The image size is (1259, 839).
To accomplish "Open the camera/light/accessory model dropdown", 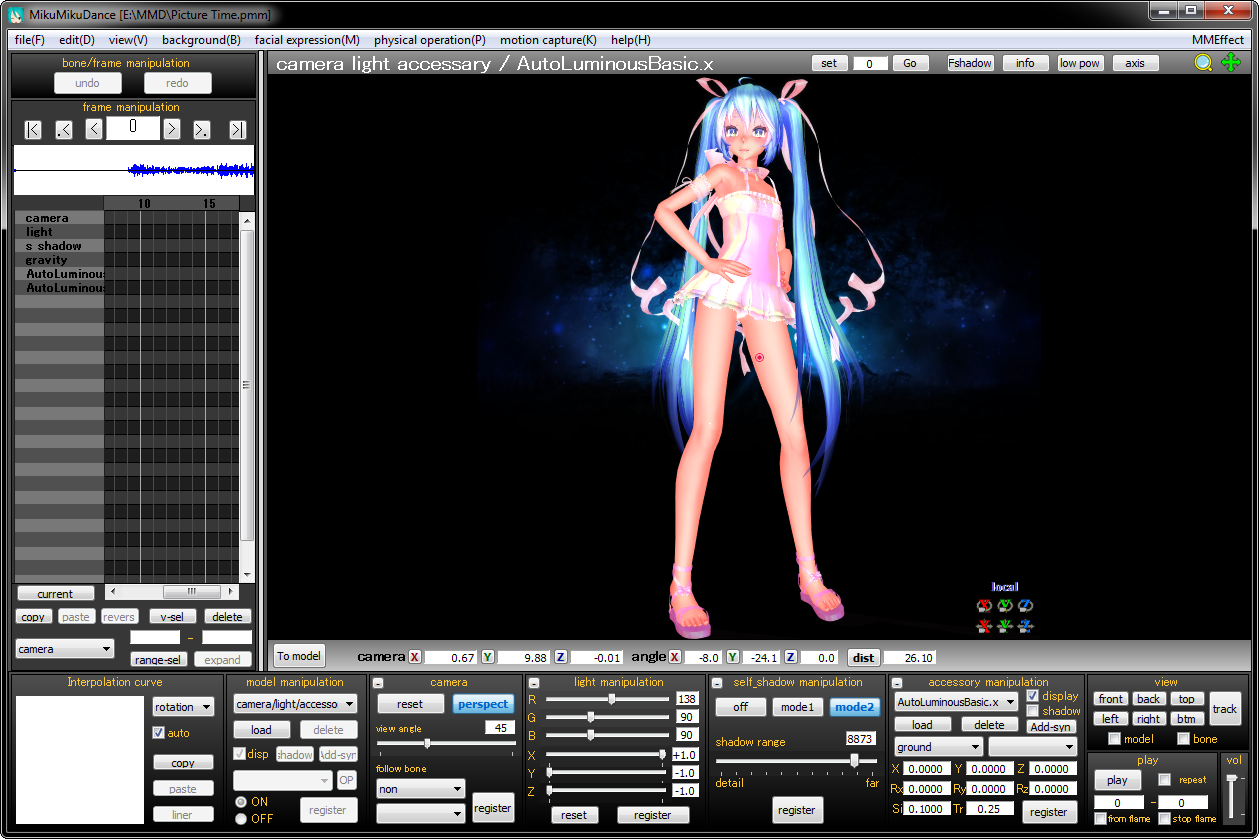I will (295, 704).
